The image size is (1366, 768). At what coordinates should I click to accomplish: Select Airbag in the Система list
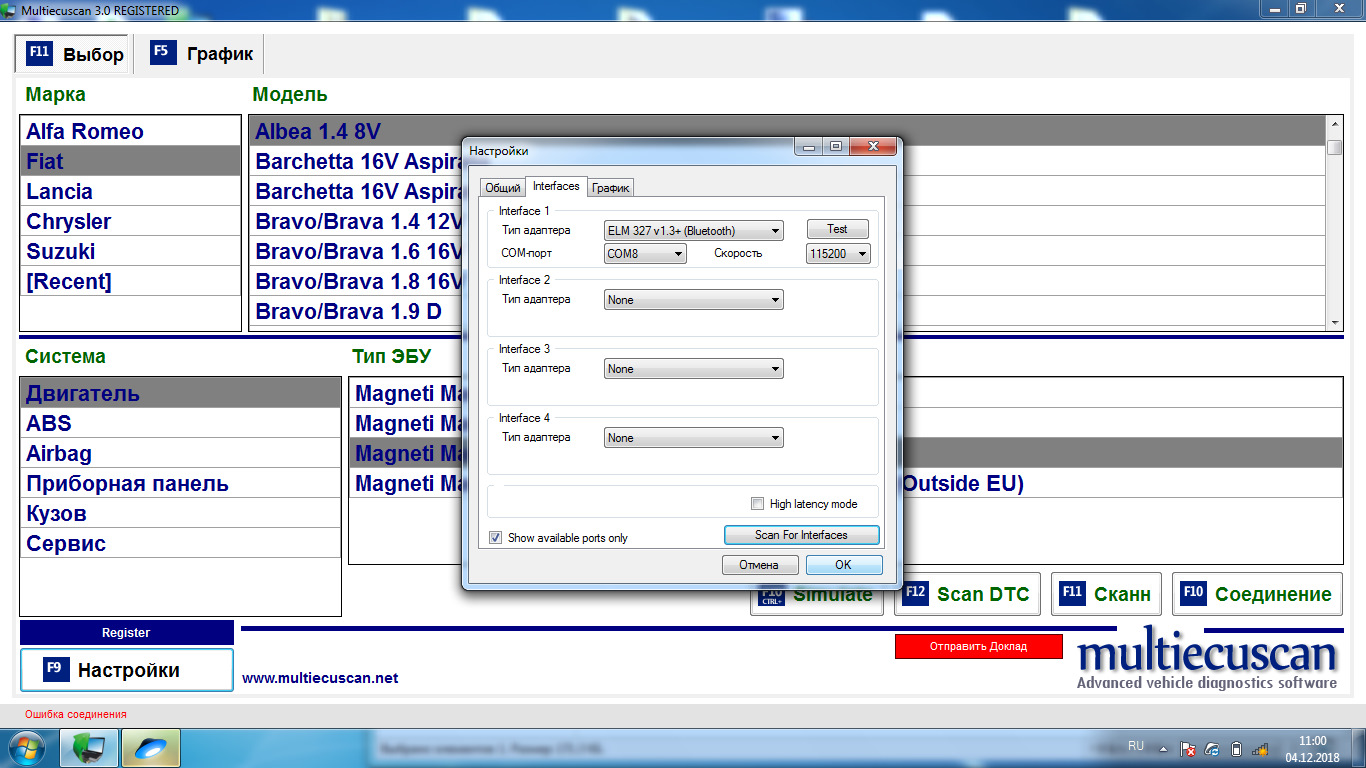click(x=180, y=453)
